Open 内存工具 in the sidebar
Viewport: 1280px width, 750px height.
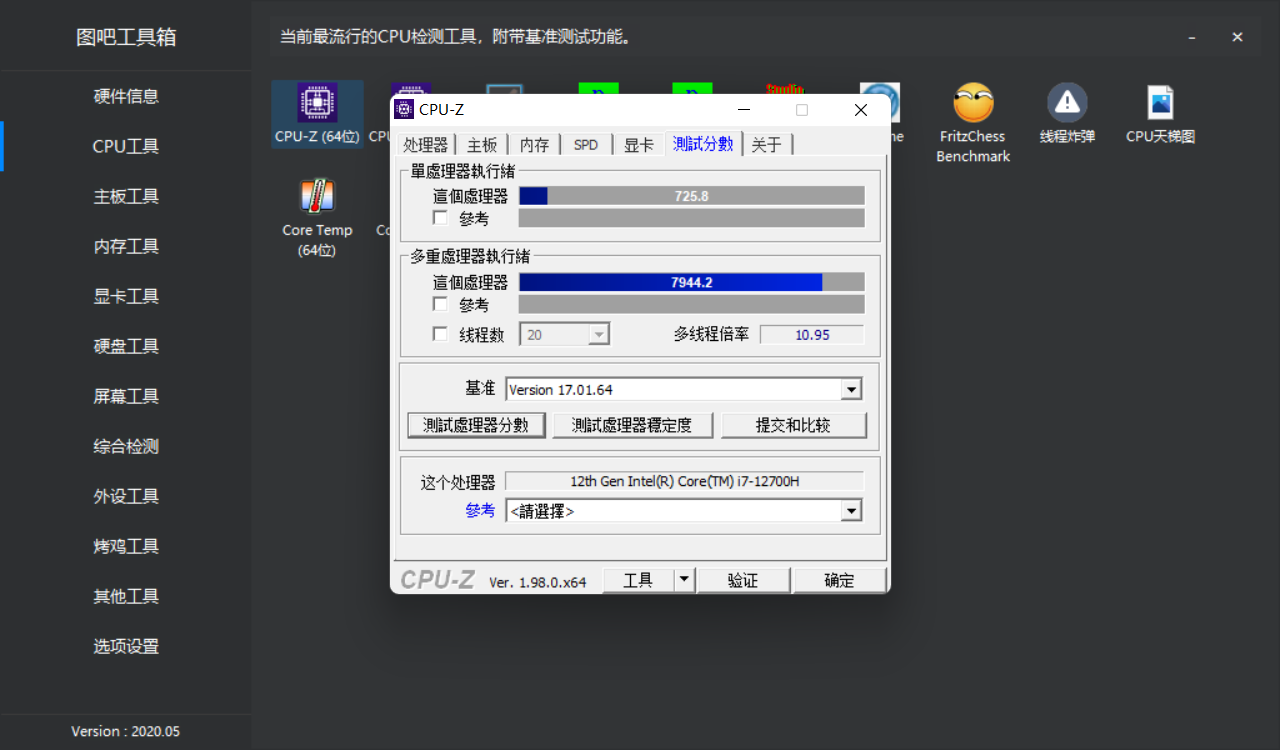[126, 246]
